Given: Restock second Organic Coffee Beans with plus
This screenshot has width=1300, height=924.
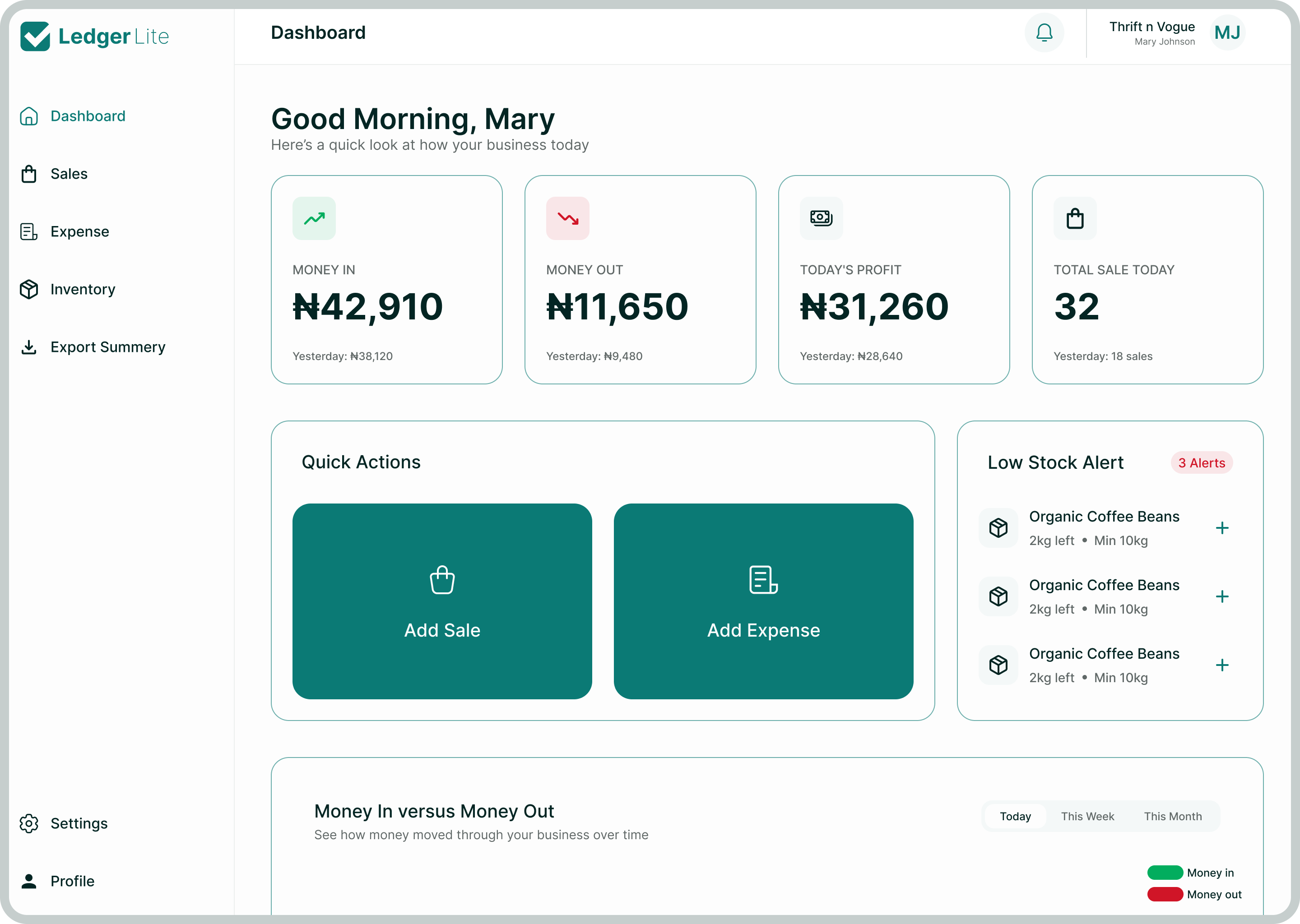Looking at the screenshot, I should (1222, 596).
